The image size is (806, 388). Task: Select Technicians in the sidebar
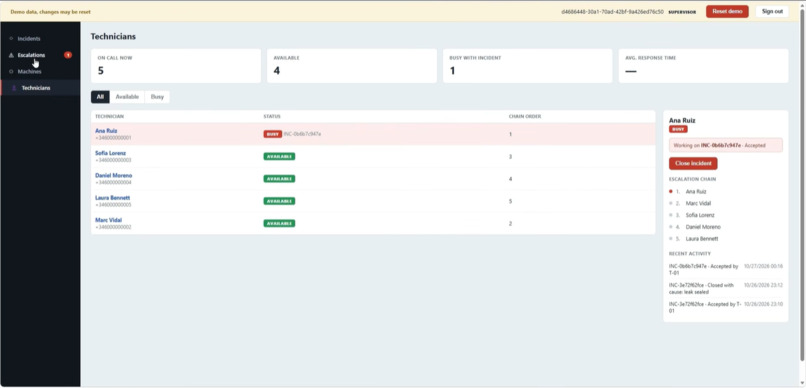[x=35, y=88]
